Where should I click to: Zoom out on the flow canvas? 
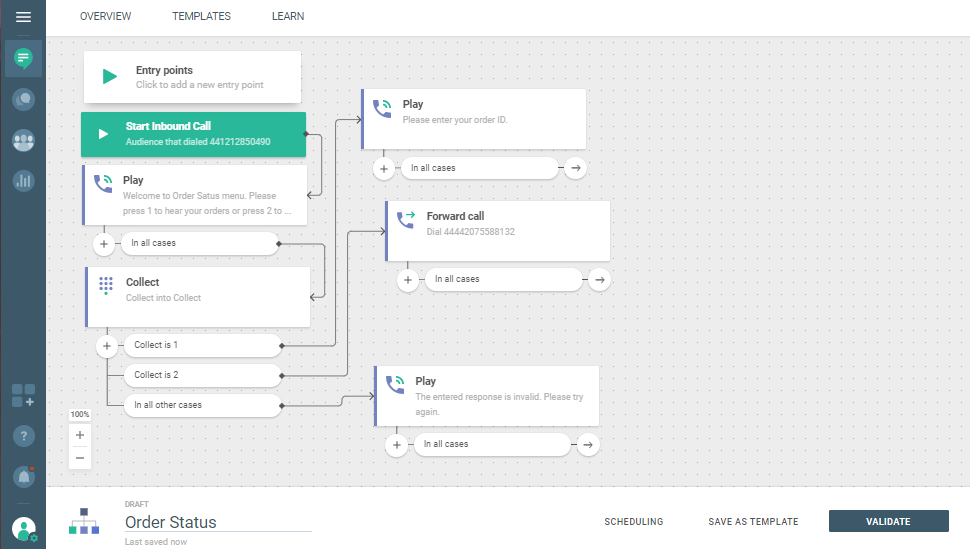80,457
